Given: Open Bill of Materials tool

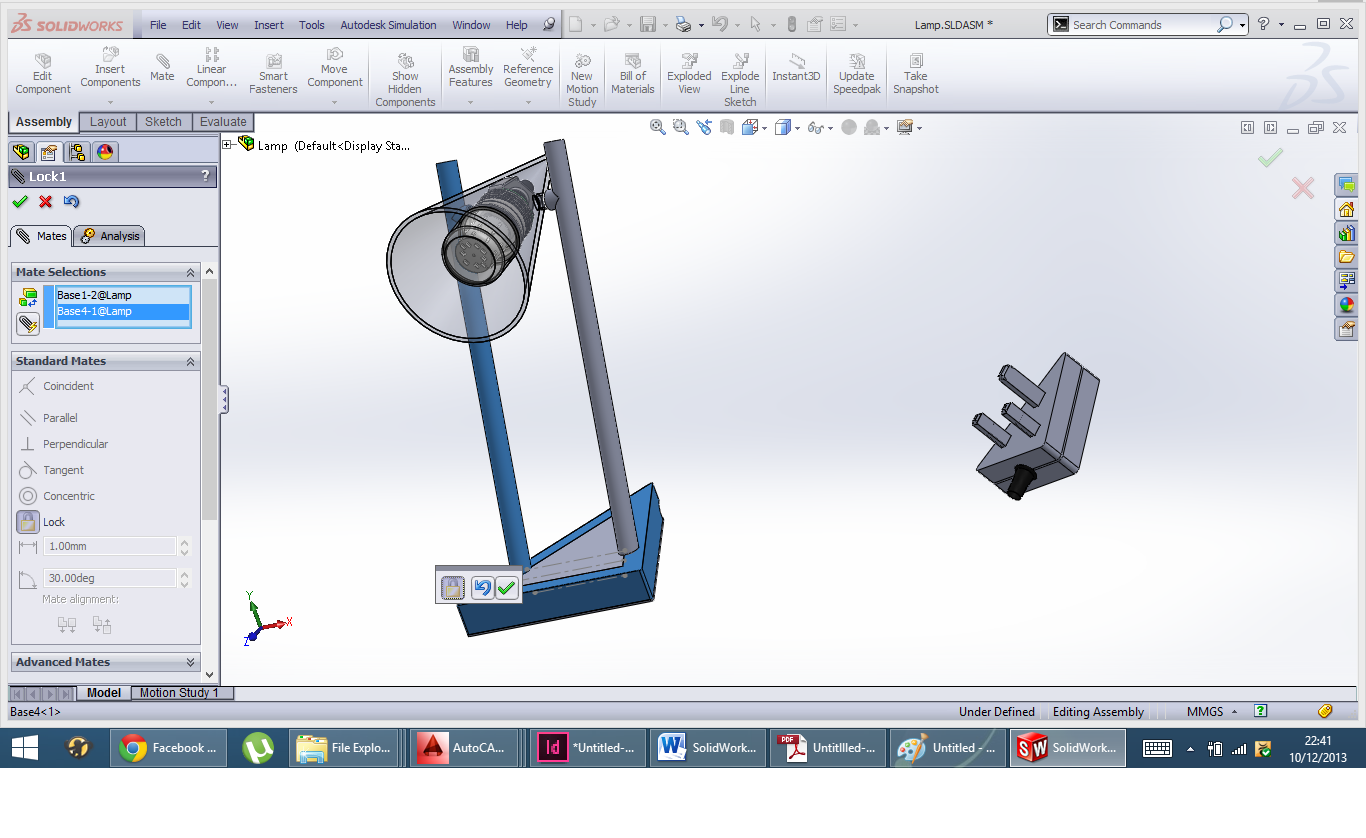Looking at the screenshot, I should tap(632, 74).
